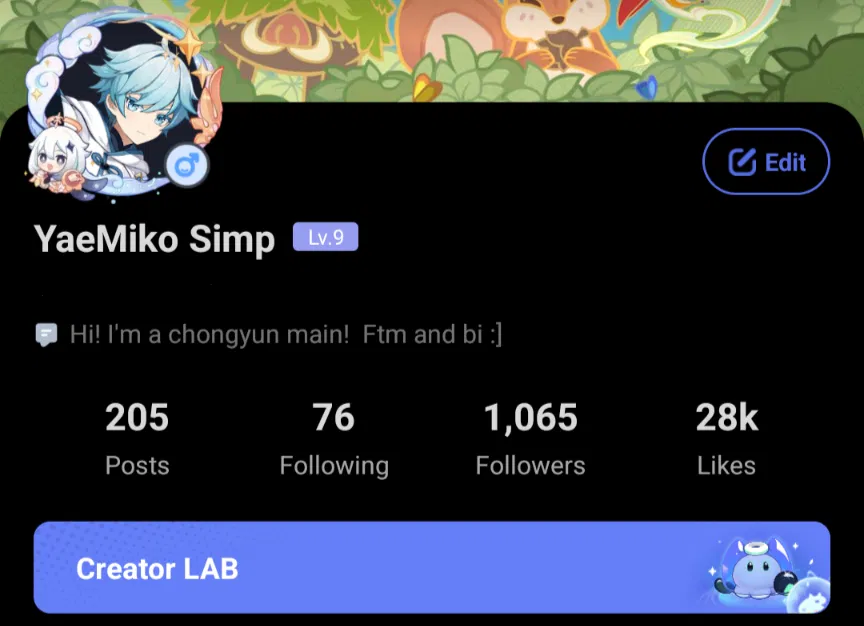Tap the chongyun main bio text

point(286,334)
